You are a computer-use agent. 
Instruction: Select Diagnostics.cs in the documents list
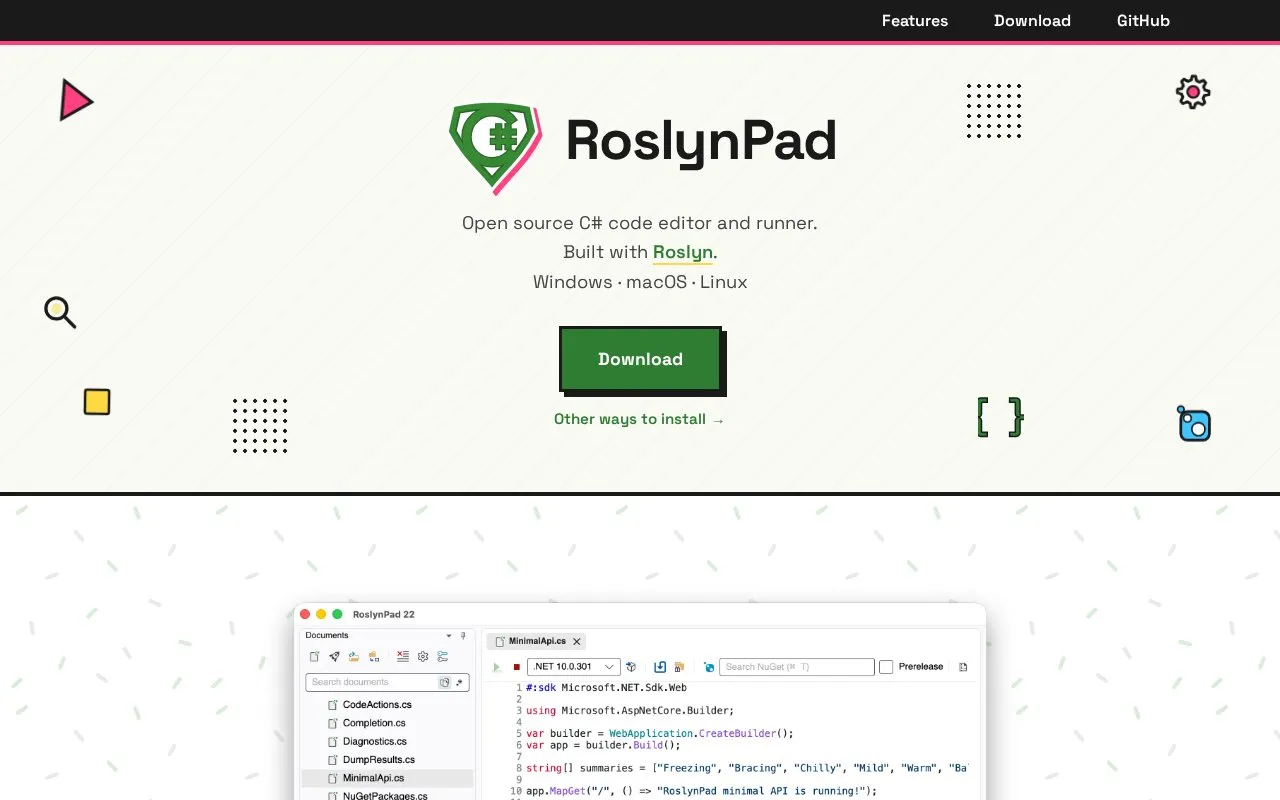(387, 742)
